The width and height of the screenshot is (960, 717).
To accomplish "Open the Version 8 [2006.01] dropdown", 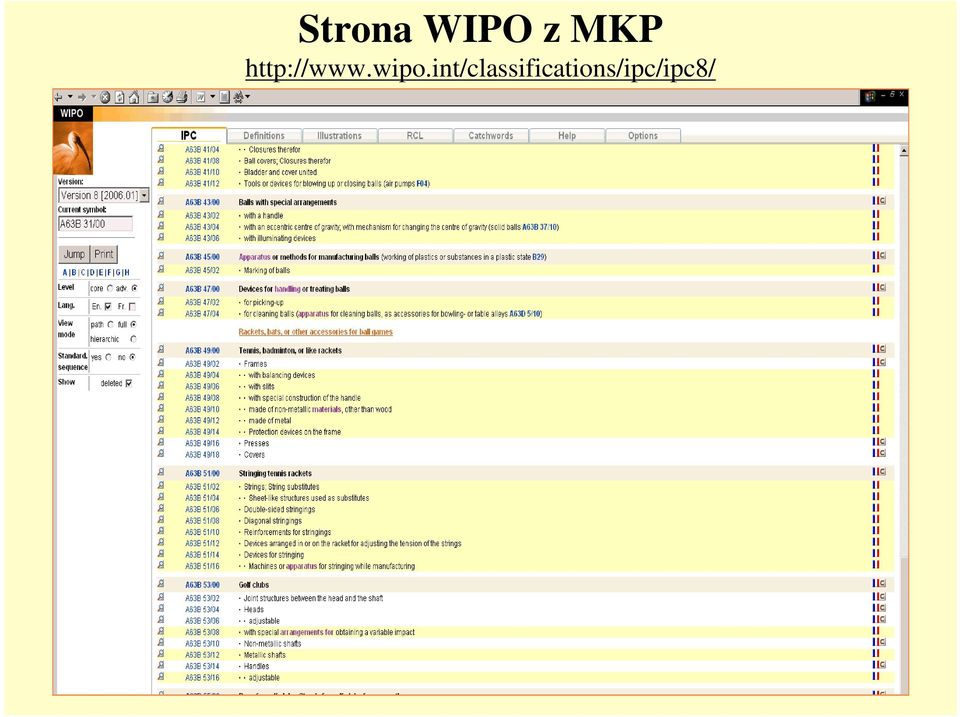I will (x=144, y=195).
